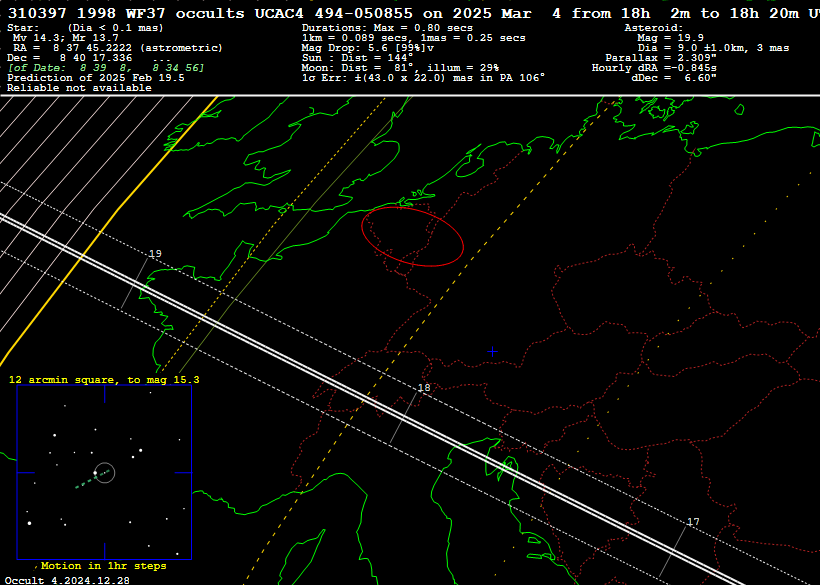Click the circled target star in finder chart
Viewport: 820px width, 585px height.
[105, 473]
